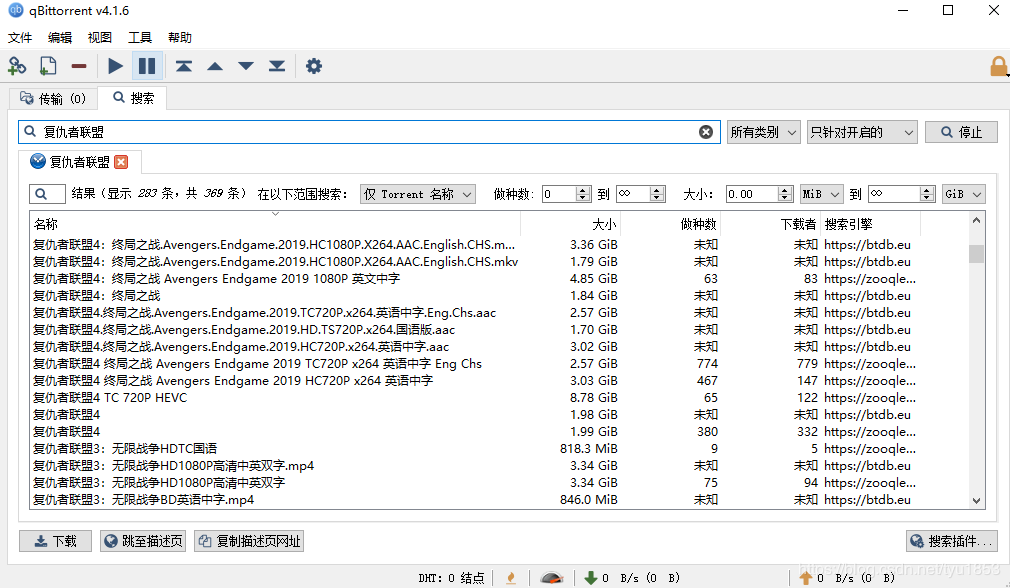The height and width of the screenshot is (588, 1010).
Task: Open the 工具 menu
Action: click(x=140, y=37)
